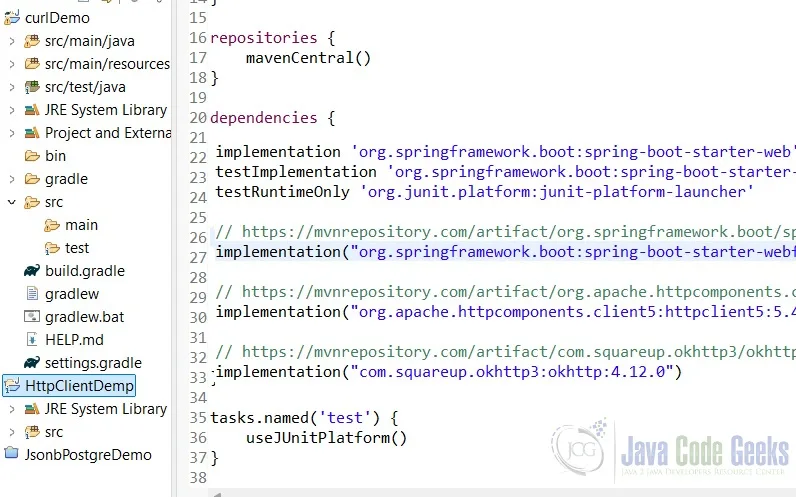796x497 pixels.
Task: Click the Project and External library icon
Action: click(x=32, y=133)
